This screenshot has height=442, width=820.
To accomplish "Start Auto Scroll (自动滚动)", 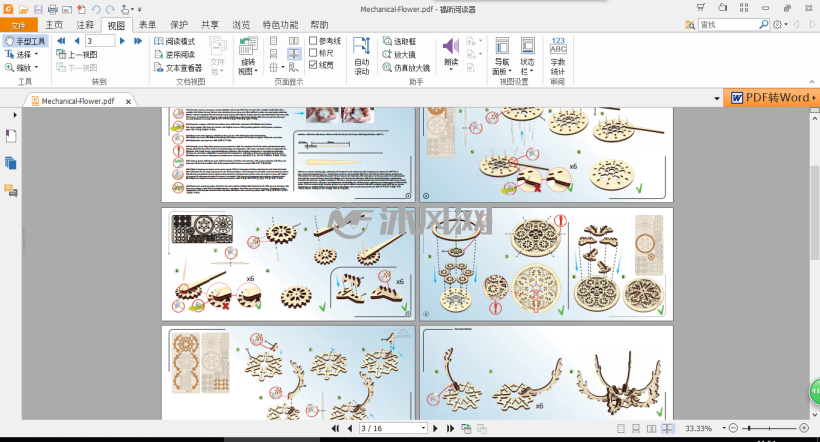I will tap(362, 56).
